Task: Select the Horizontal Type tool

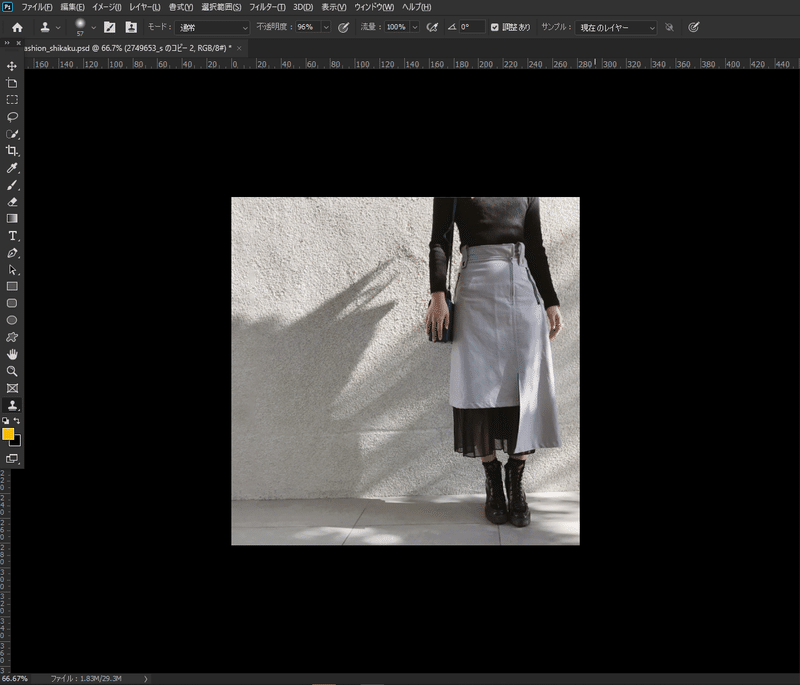Action: coord(12,236)
